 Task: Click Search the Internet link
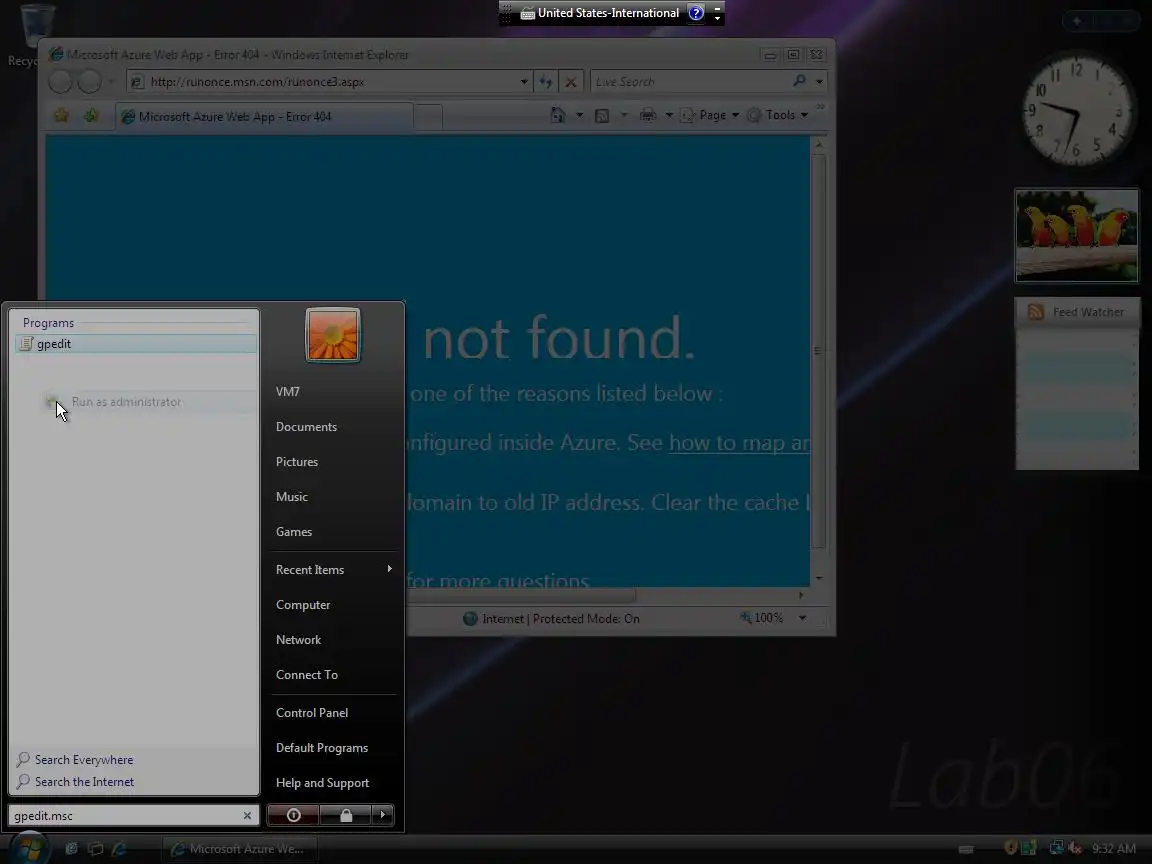(76, 782)
